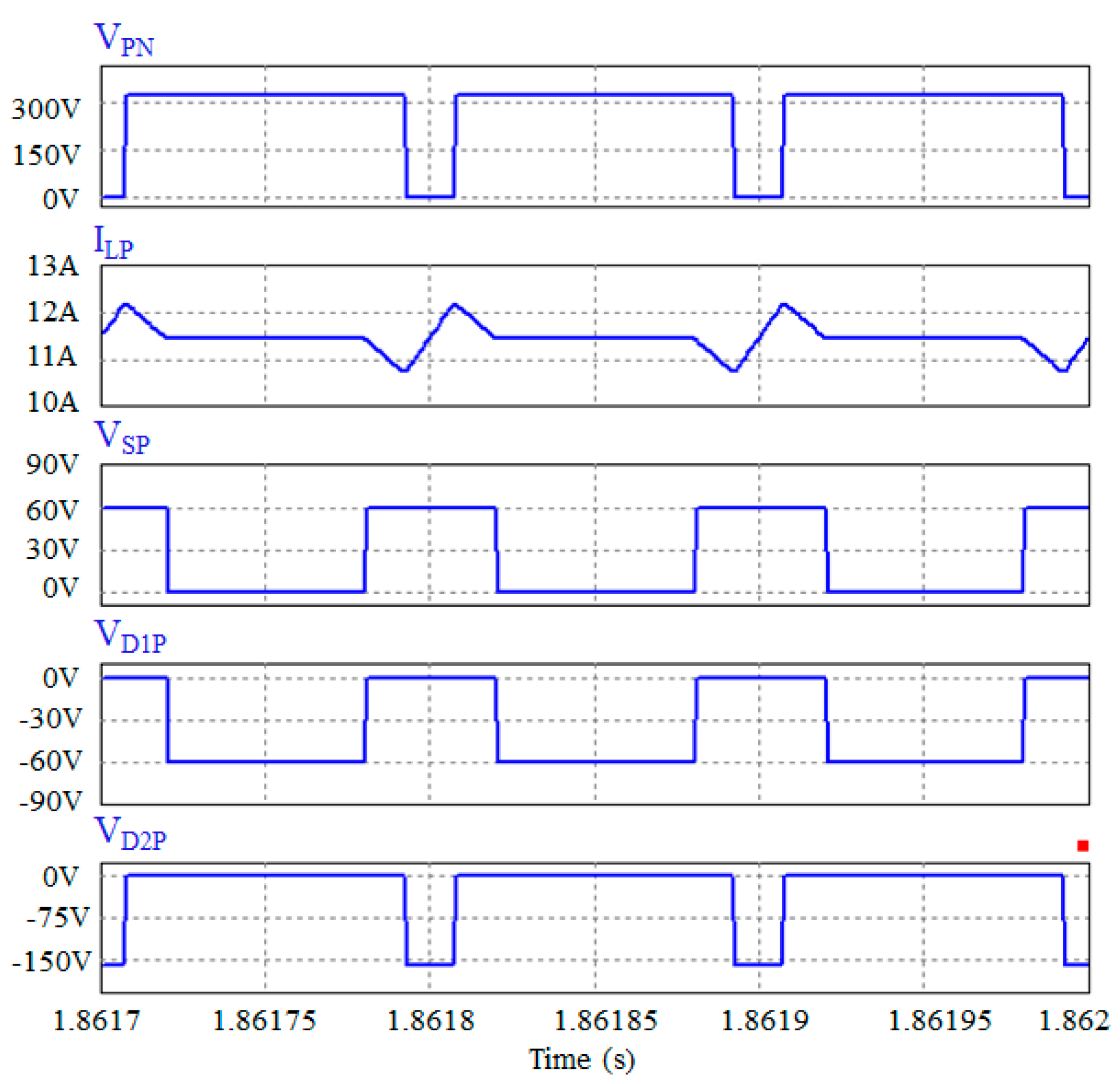This screenshot has width=1120, height=1084.
Task: Select the -60V axis tick label
Action: point(51,762)
